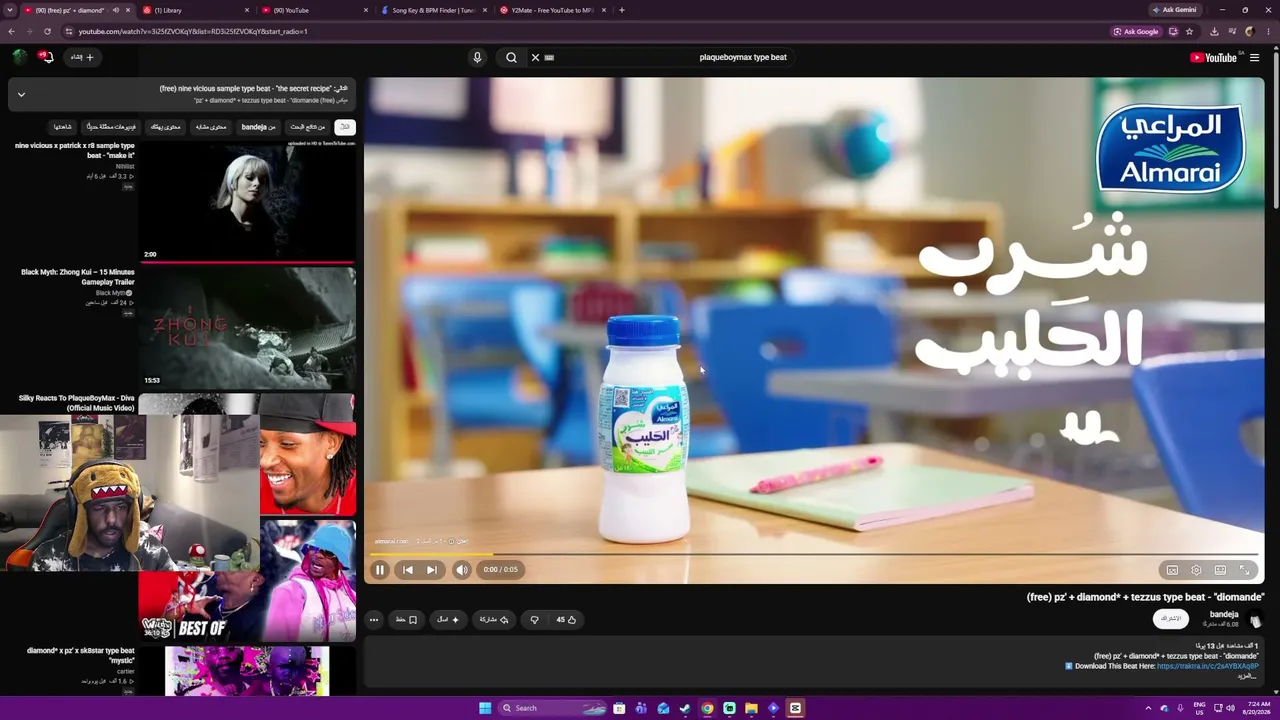Enter fullscreen in the video player
The width and height of the screenshot is (1280, 720).
coord(1245,570)
